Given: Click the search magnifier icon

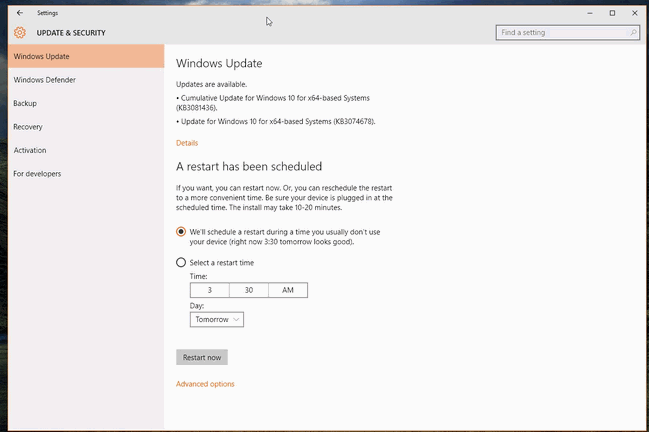Looking at the screenshot, I should pyautogui.click(x=633, y=32).
